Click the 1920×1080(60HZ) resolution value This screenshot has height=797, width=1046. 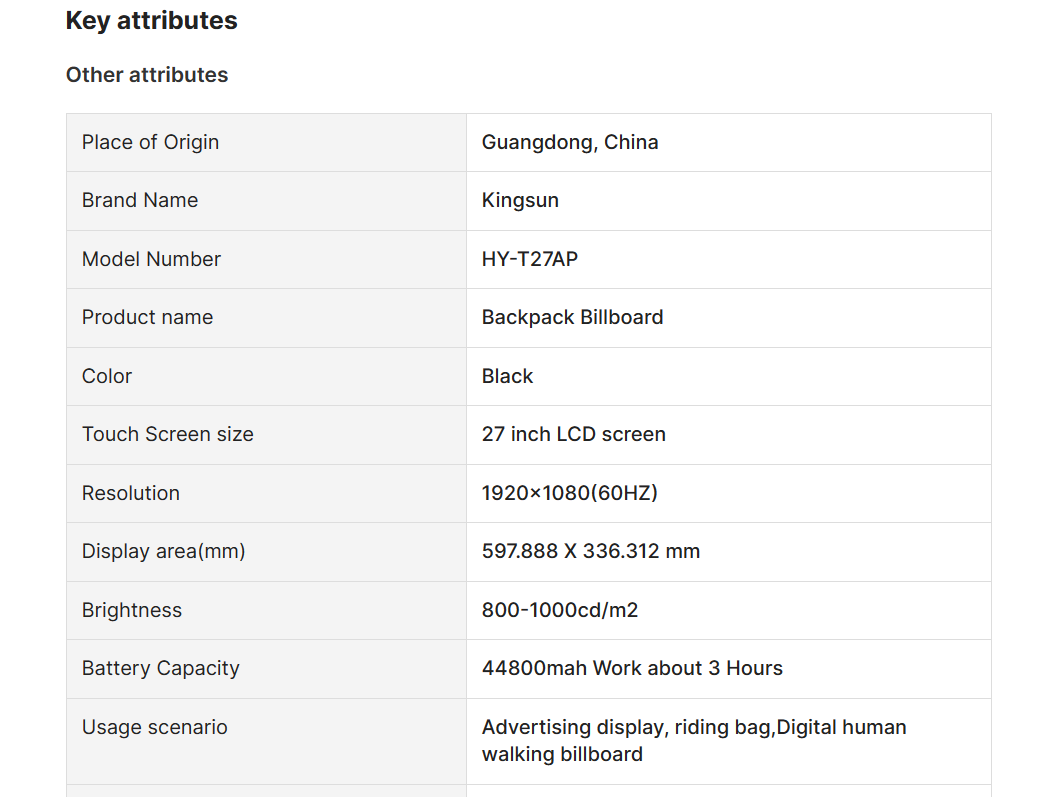click(x=570, y=493)
